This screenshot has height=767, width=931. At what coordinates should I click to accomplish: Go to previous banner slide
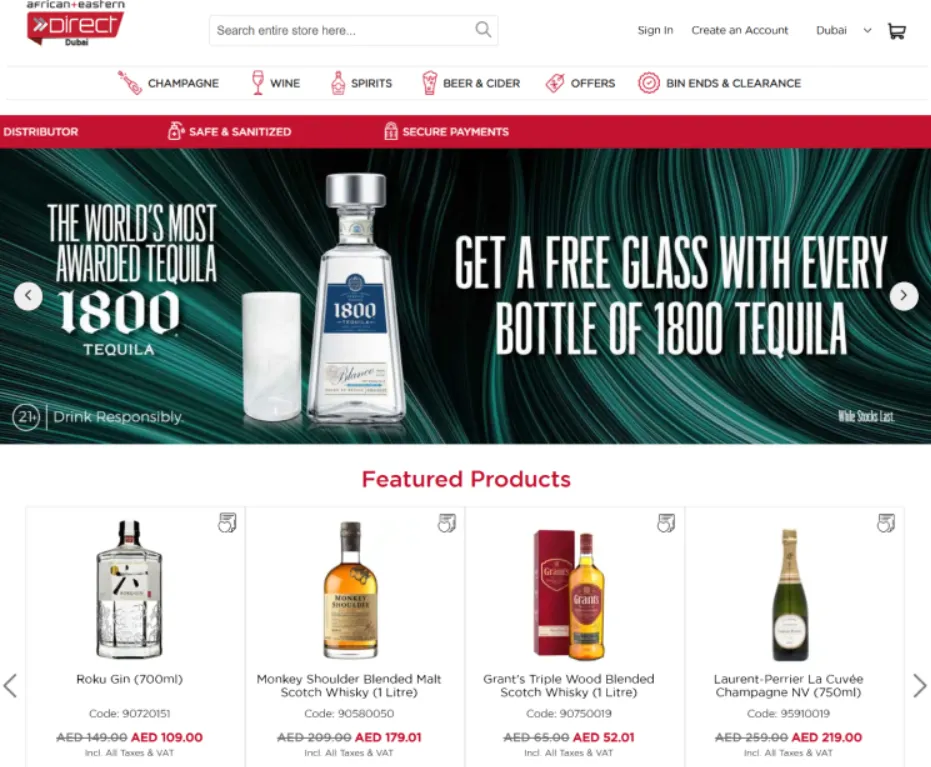(28, 295)
